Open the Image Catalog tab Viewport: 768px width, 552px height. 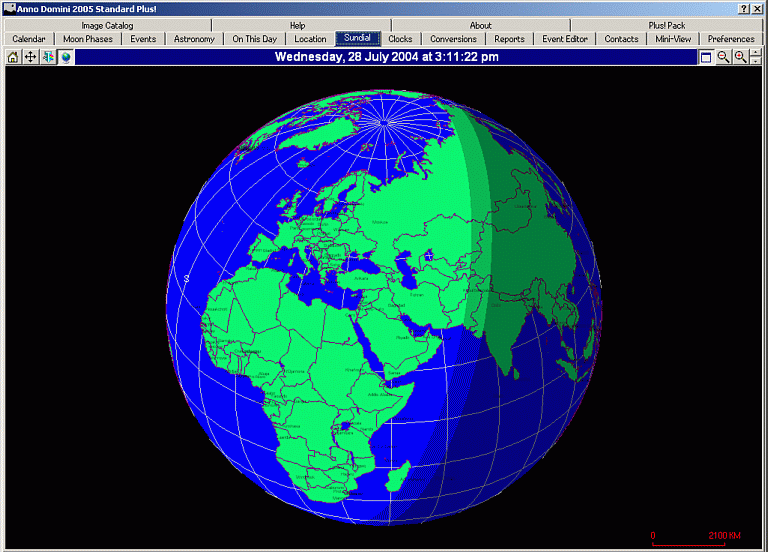[107, 25]
